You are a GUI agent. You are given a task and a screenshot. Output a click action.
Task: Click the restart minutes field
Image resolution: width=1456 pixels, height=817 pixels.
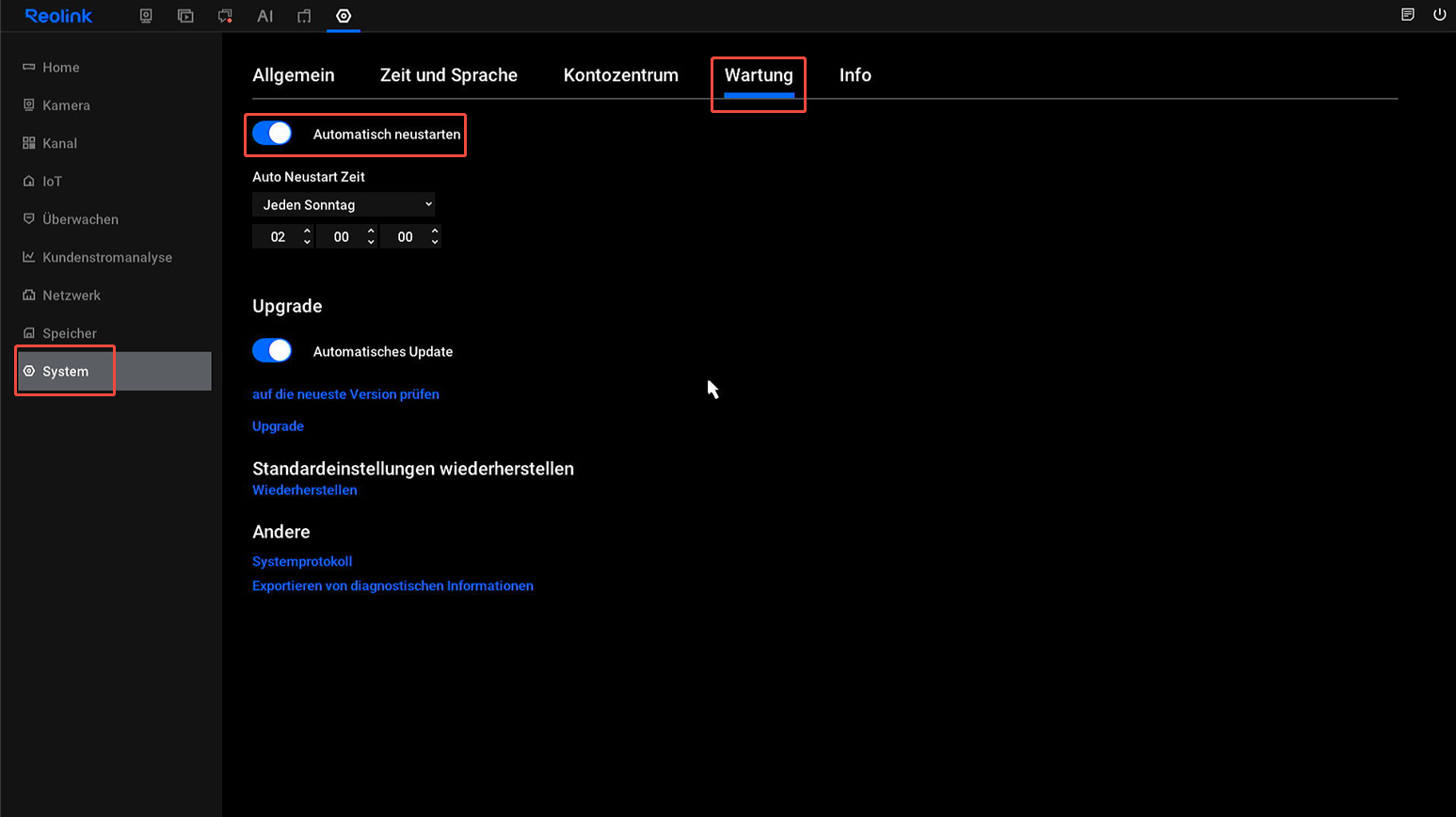click(x=346, y=236)
